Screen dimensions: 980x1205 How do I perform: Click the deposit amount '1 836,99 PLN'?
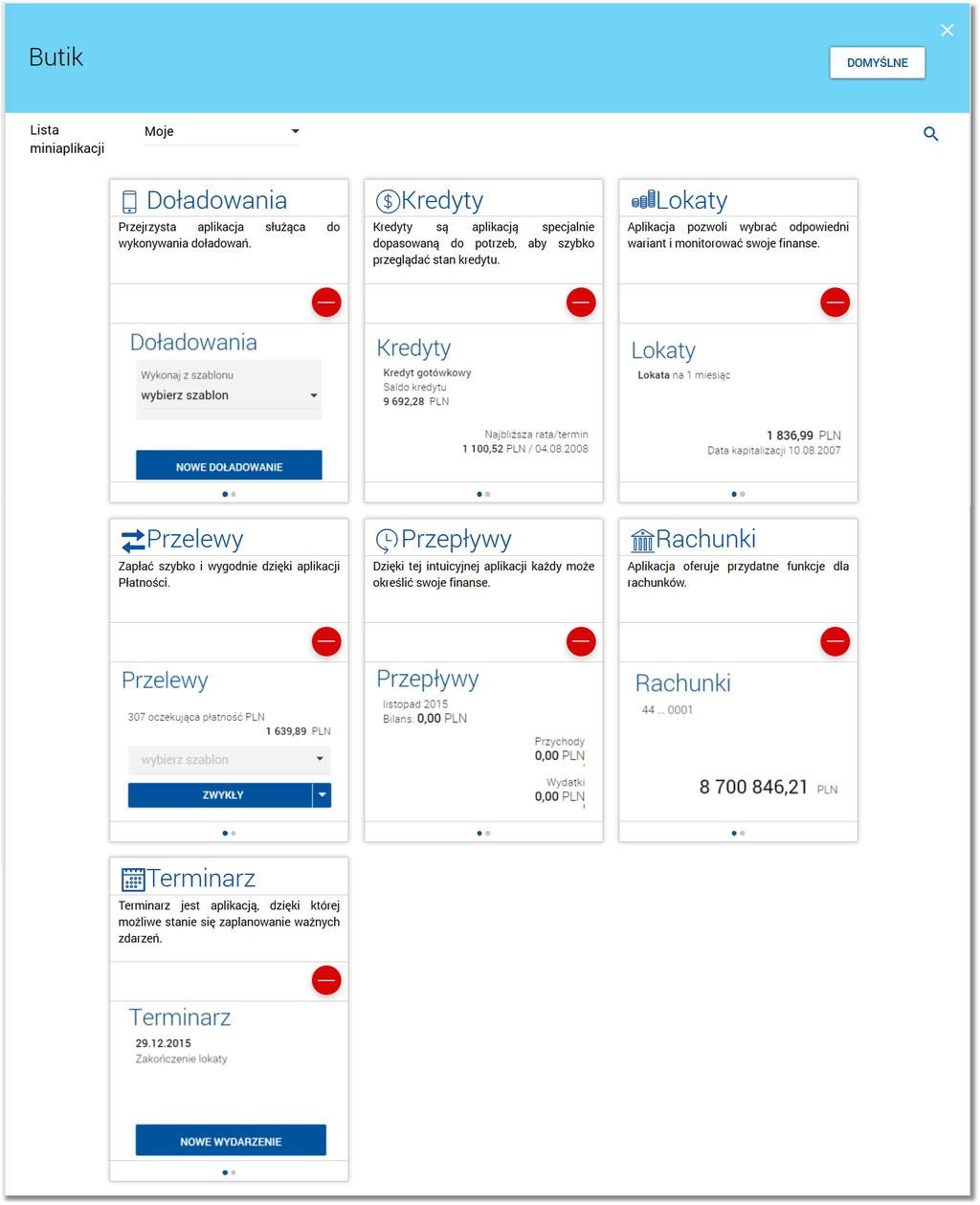point(804,435)
